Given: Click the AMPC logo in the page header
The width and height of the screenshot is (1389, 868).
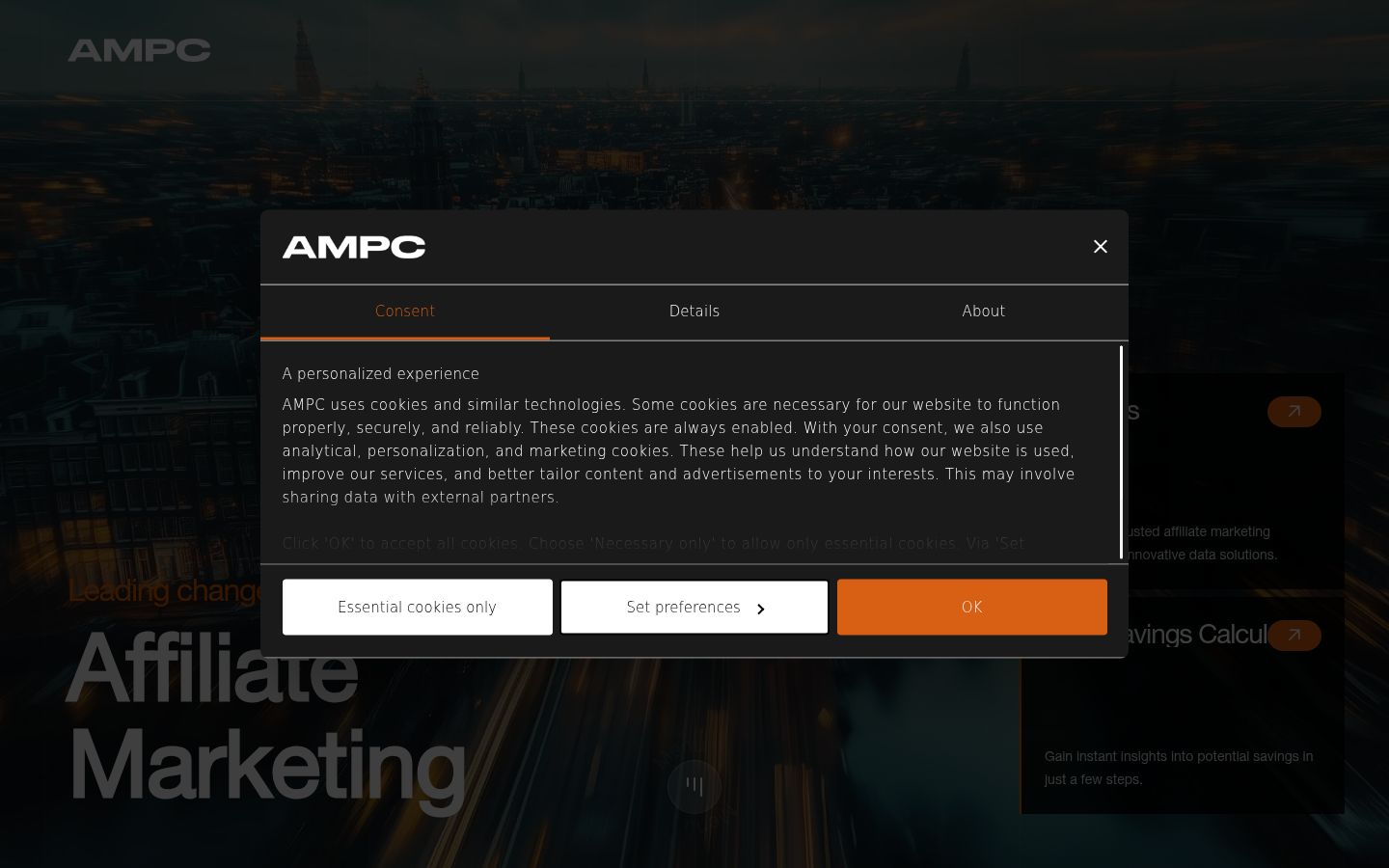Looking at the screenshot, I should [x=139, y=50].
